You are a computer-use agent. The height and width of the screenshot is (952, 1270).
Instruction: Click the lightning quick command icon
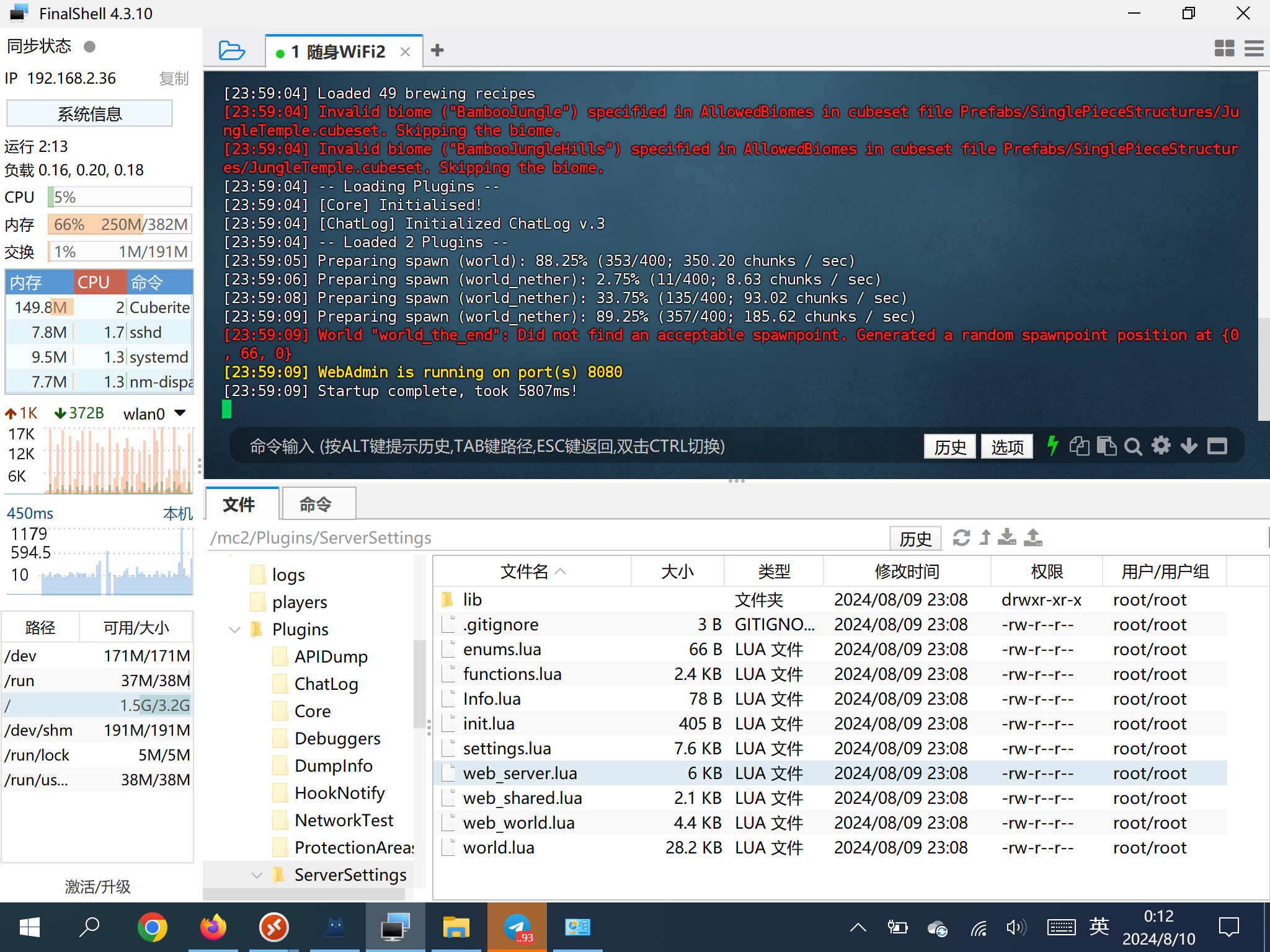tap(1052, 446)
